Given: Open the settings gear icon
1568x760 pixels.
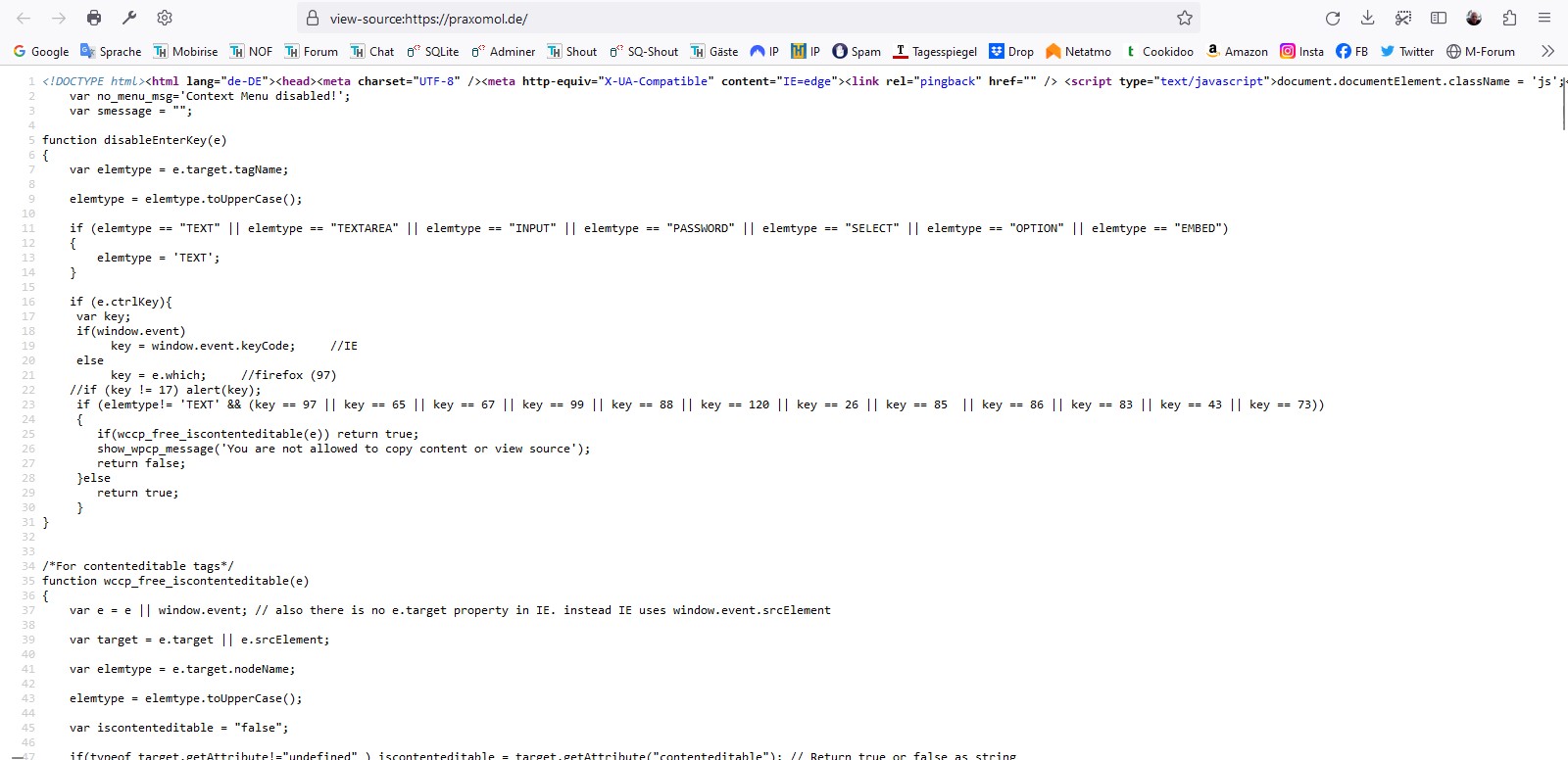Looking at the screenshot, I should (165, 18).
